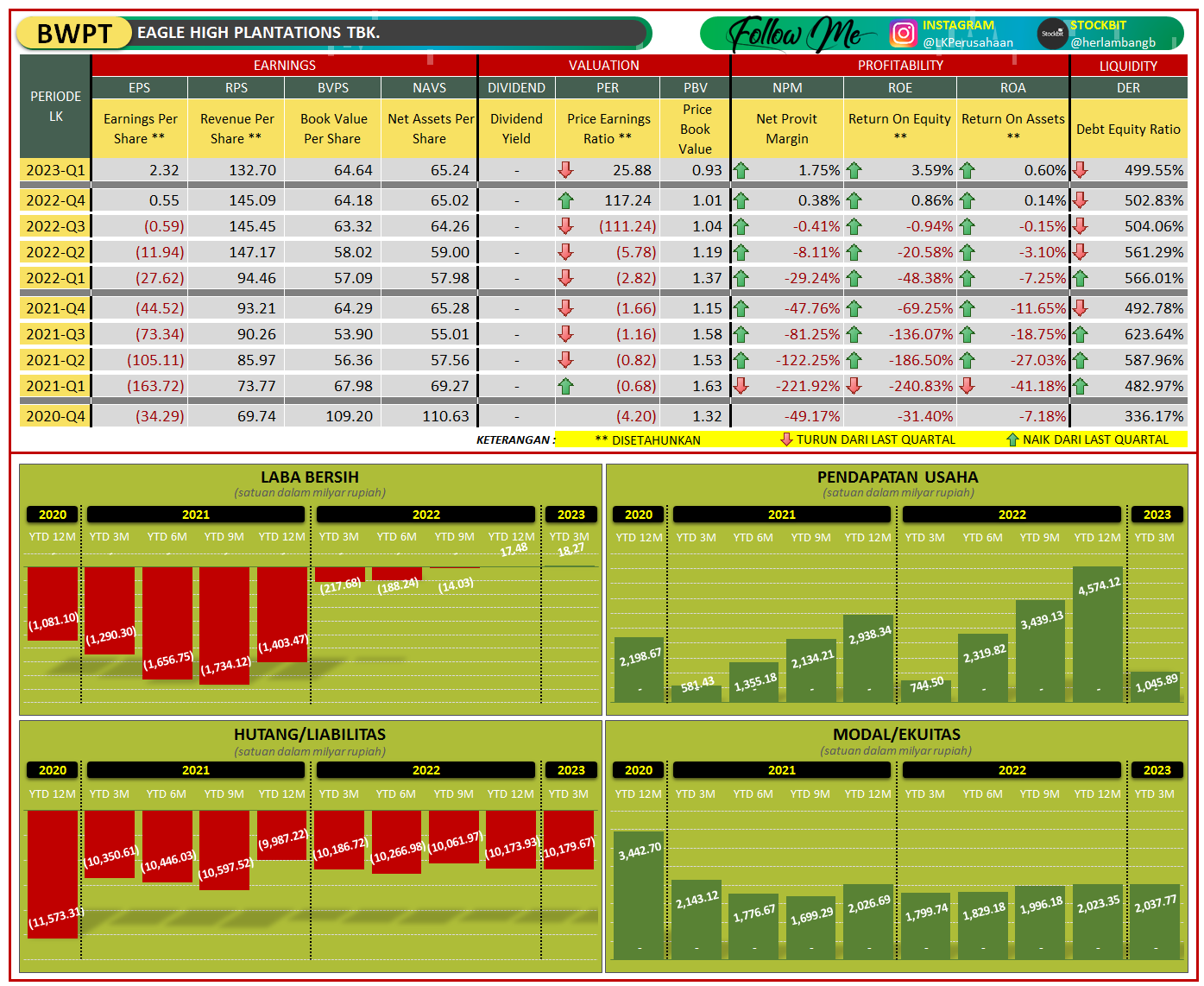The height and width of the screenshot is (986, 1204).
Task: Select the RPS column header
Action: (x=236, y=88)
